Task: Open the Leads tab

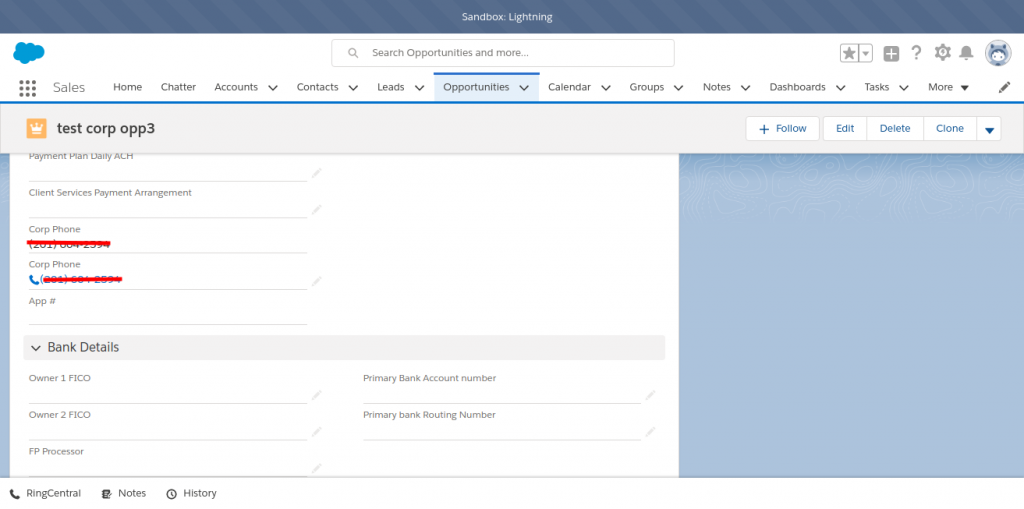Action: pos(391,87)
